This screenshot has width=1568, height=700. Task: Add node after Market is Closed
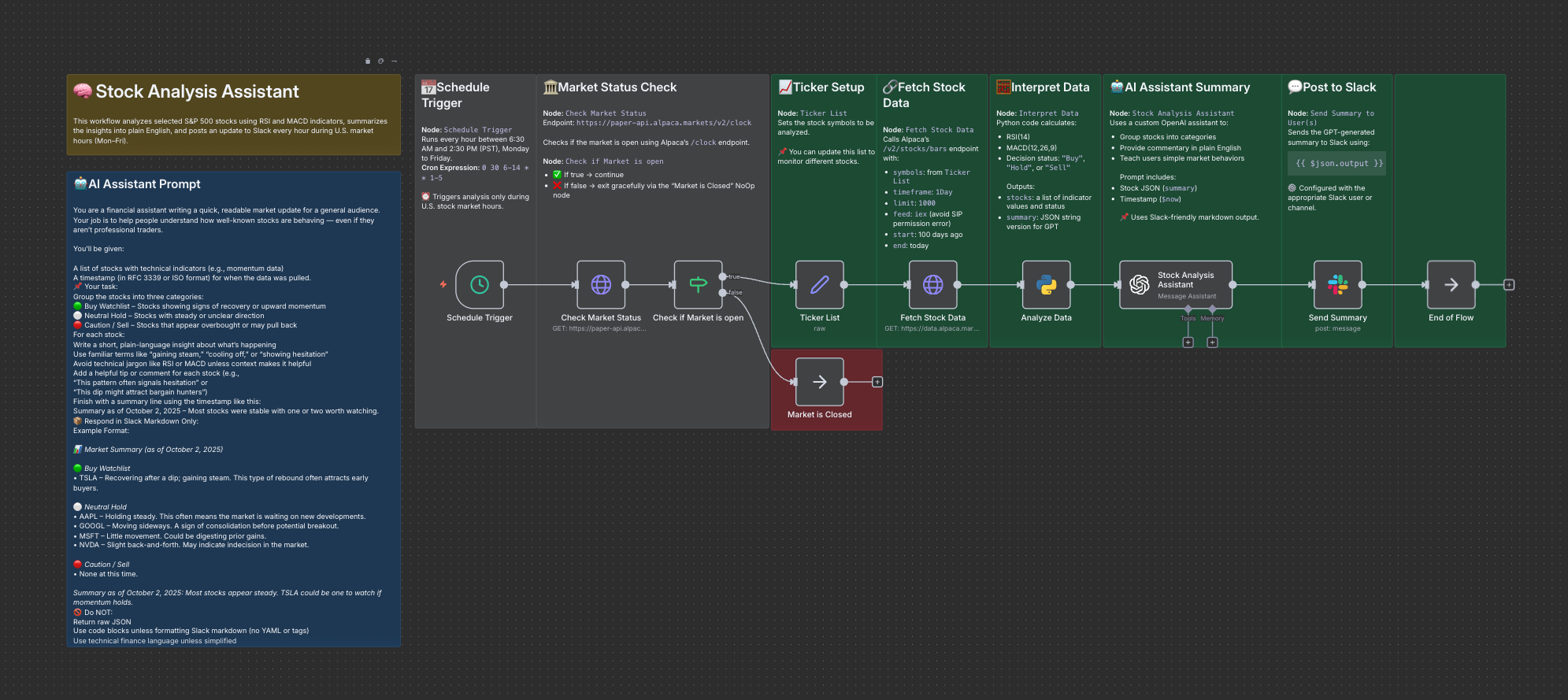(x=877, y=382)
